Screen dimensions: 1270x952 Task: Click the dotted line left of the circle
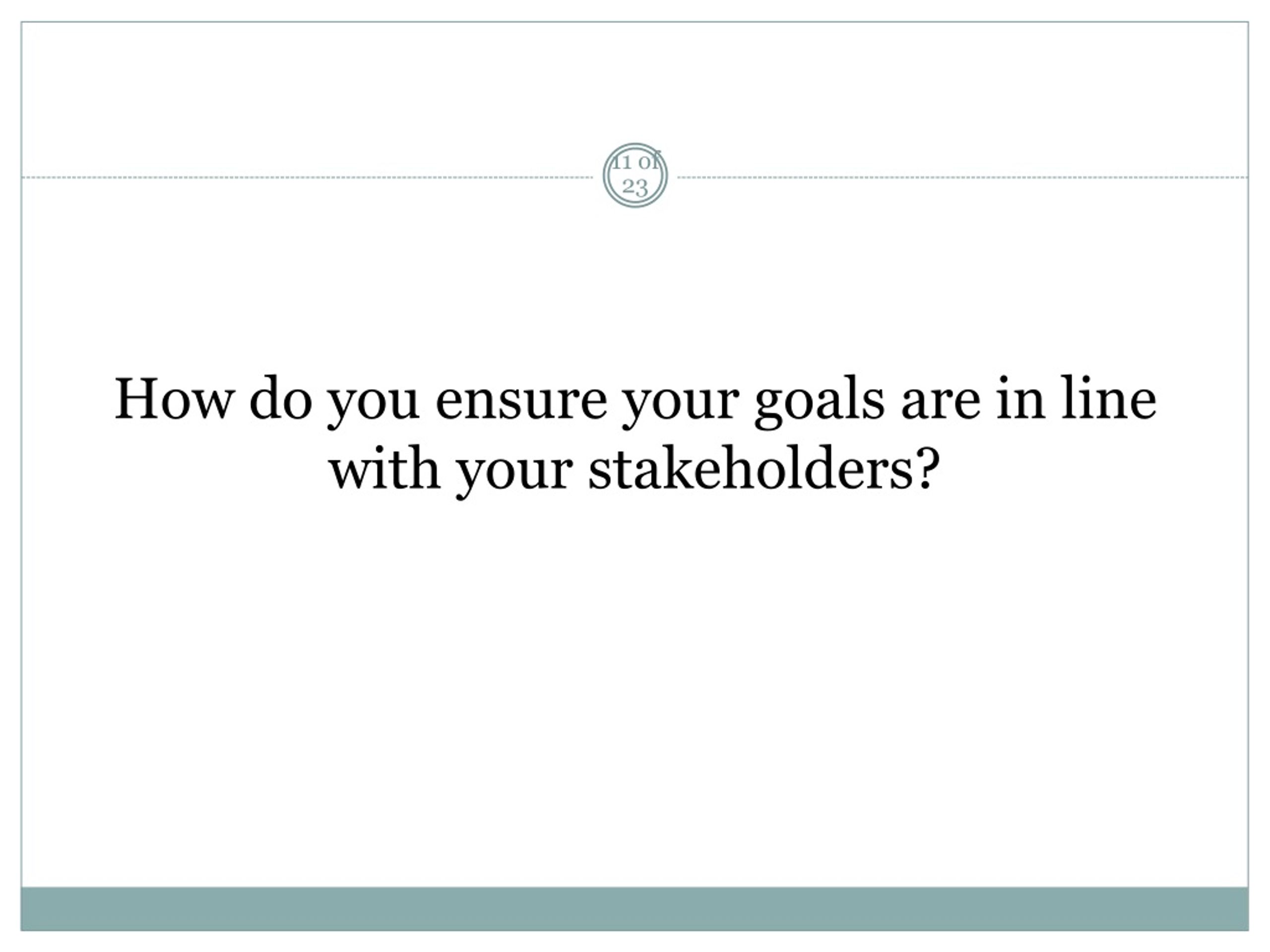[x=307, y=178]
